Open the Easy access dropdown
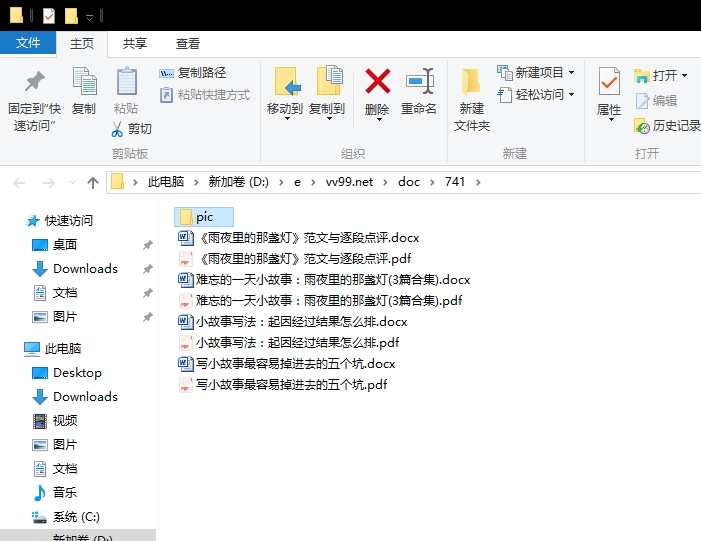The height and width of the screenshot is (541, 701). coord(536,95)
